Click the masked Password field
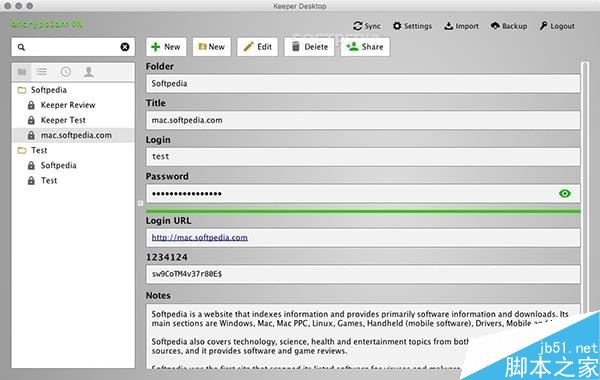Viewport: 600px width, 380px height. 363,194
